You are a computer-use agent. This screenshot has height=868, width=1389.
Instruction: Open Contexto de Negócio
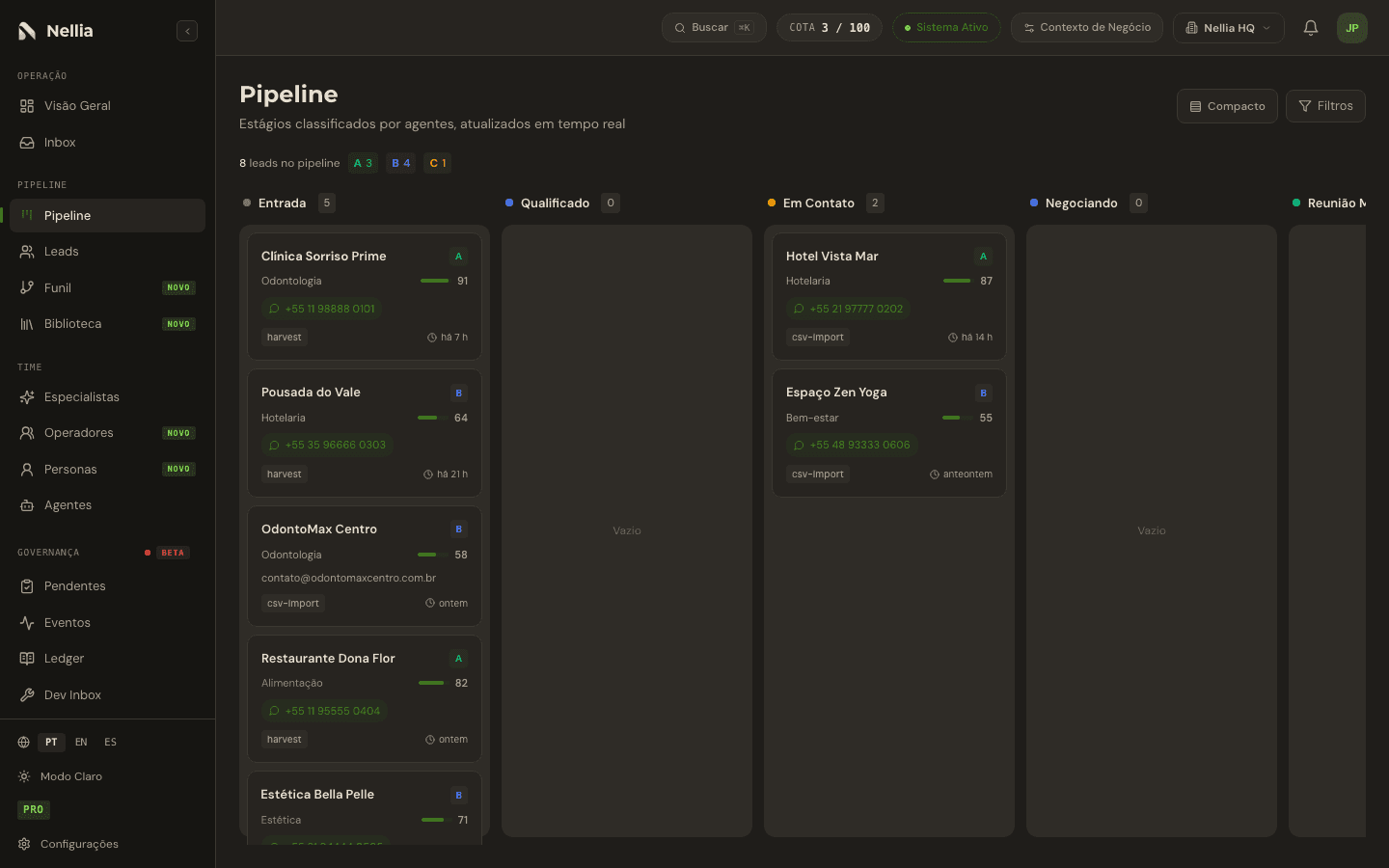pos(1087,28)
